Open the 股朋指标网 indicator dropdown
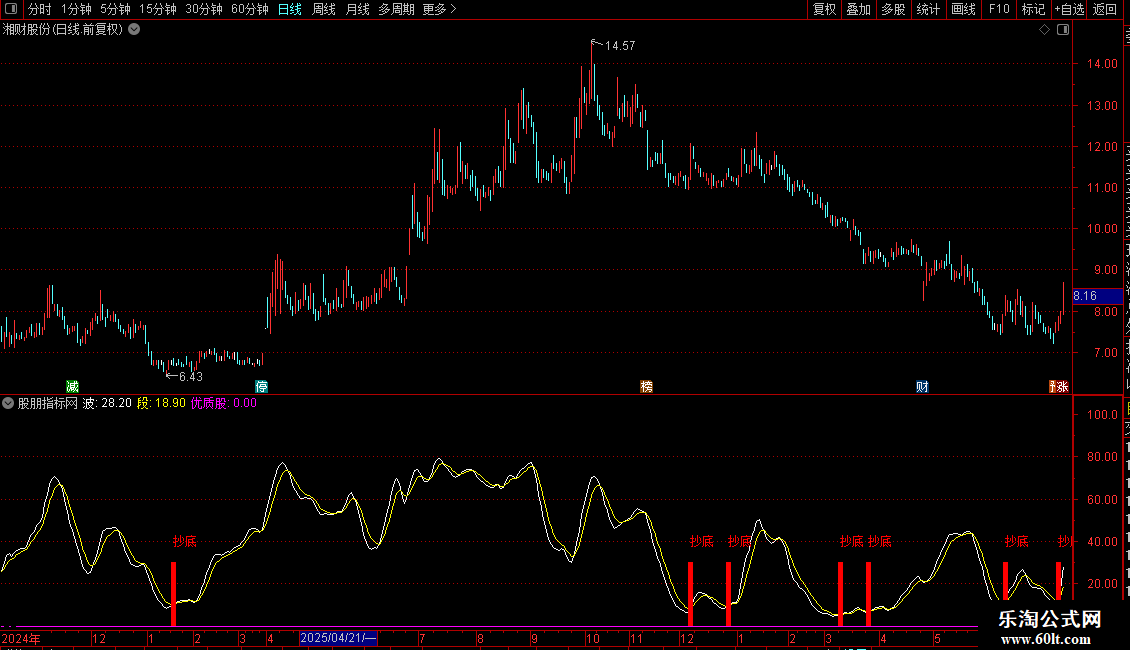The height and width of the screenshot is (650, 1130). [8, 404]
